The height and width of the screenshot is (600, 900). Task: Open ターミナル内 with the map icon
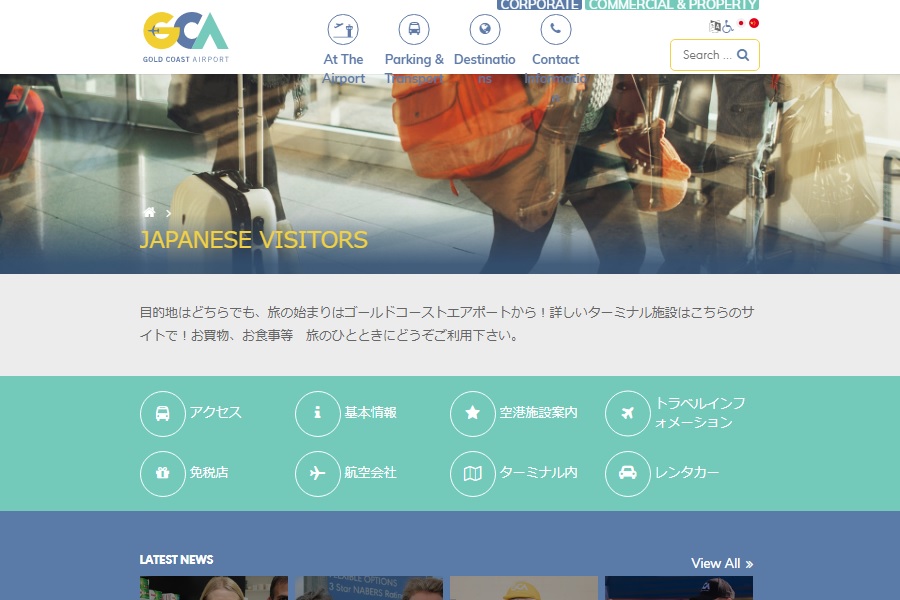[x=473, y=474]
